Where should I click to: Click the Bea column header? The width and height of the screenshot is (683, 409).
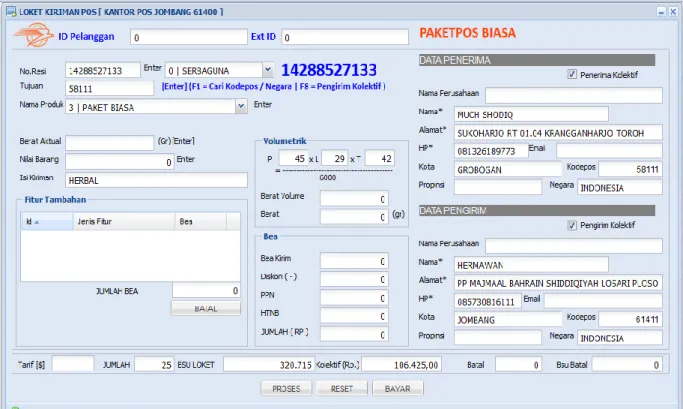[x=200, y=221]
